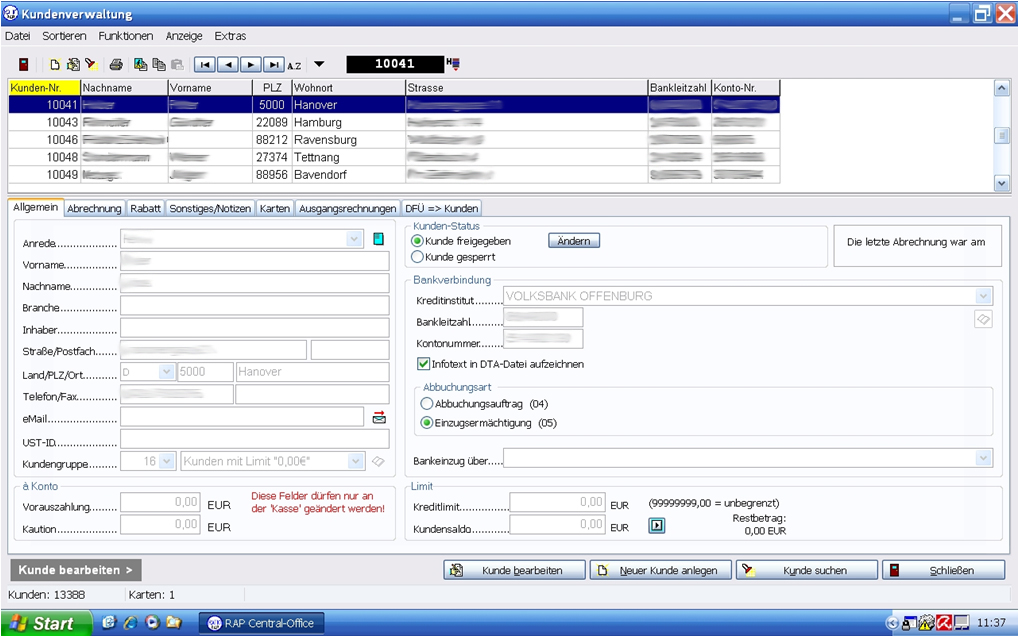Viewport: 1019px width, 637px height.
Task: Jump to the first customer record
Action: pos(204,64)
